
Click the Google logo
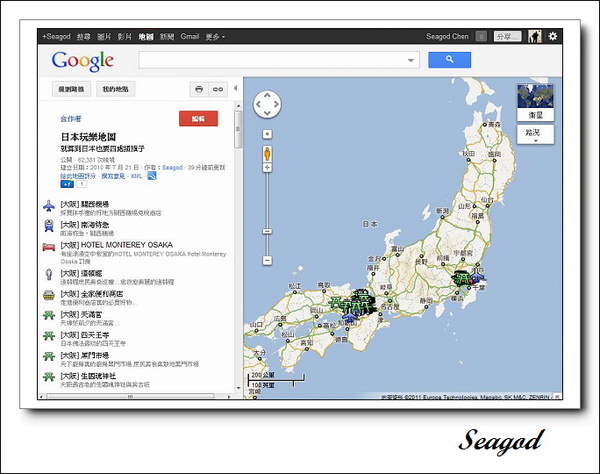click(x=83, y=60)
